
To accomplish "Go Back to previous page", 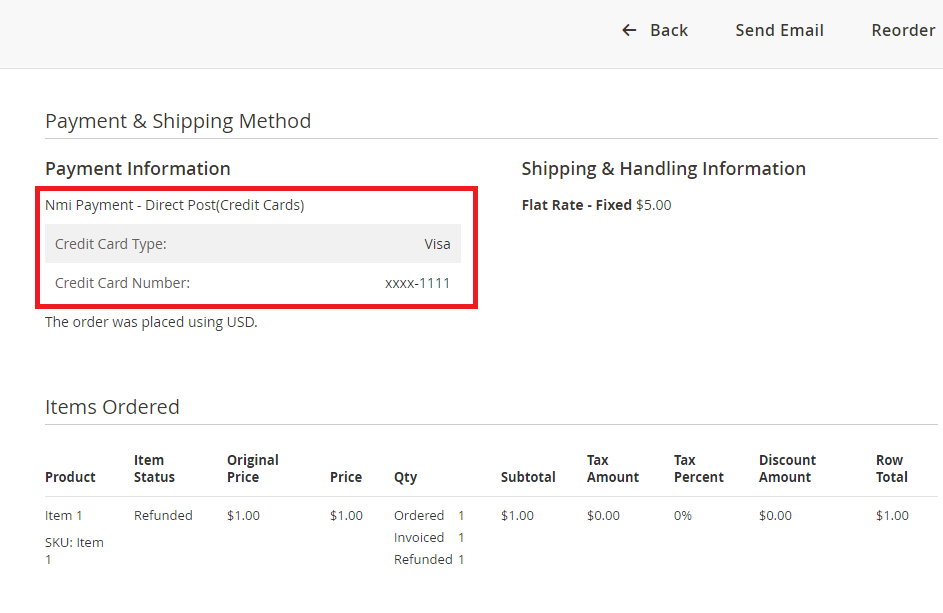I will tap(655, 30).
